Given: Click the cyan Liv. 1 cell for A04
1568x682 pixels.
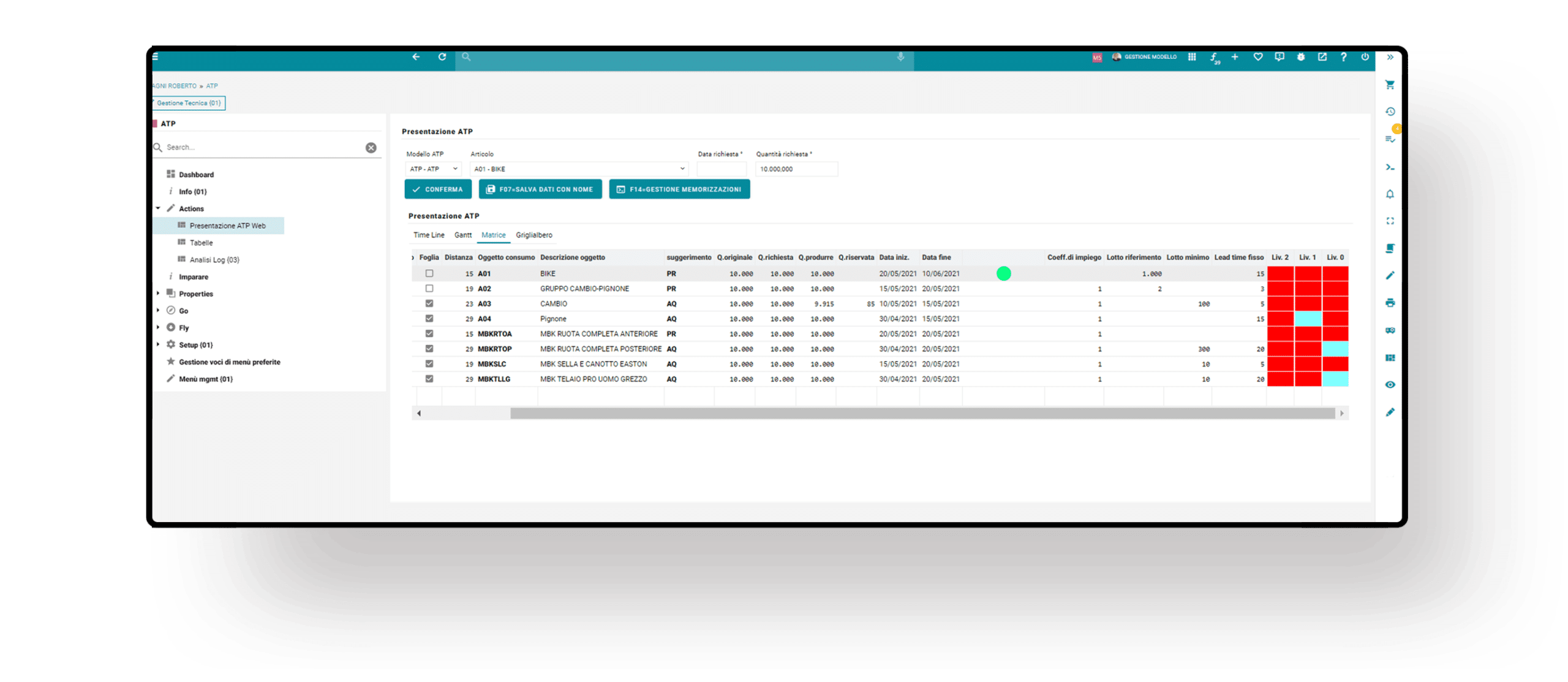Looking at the screenshot, I should [x=1308, y=319].
